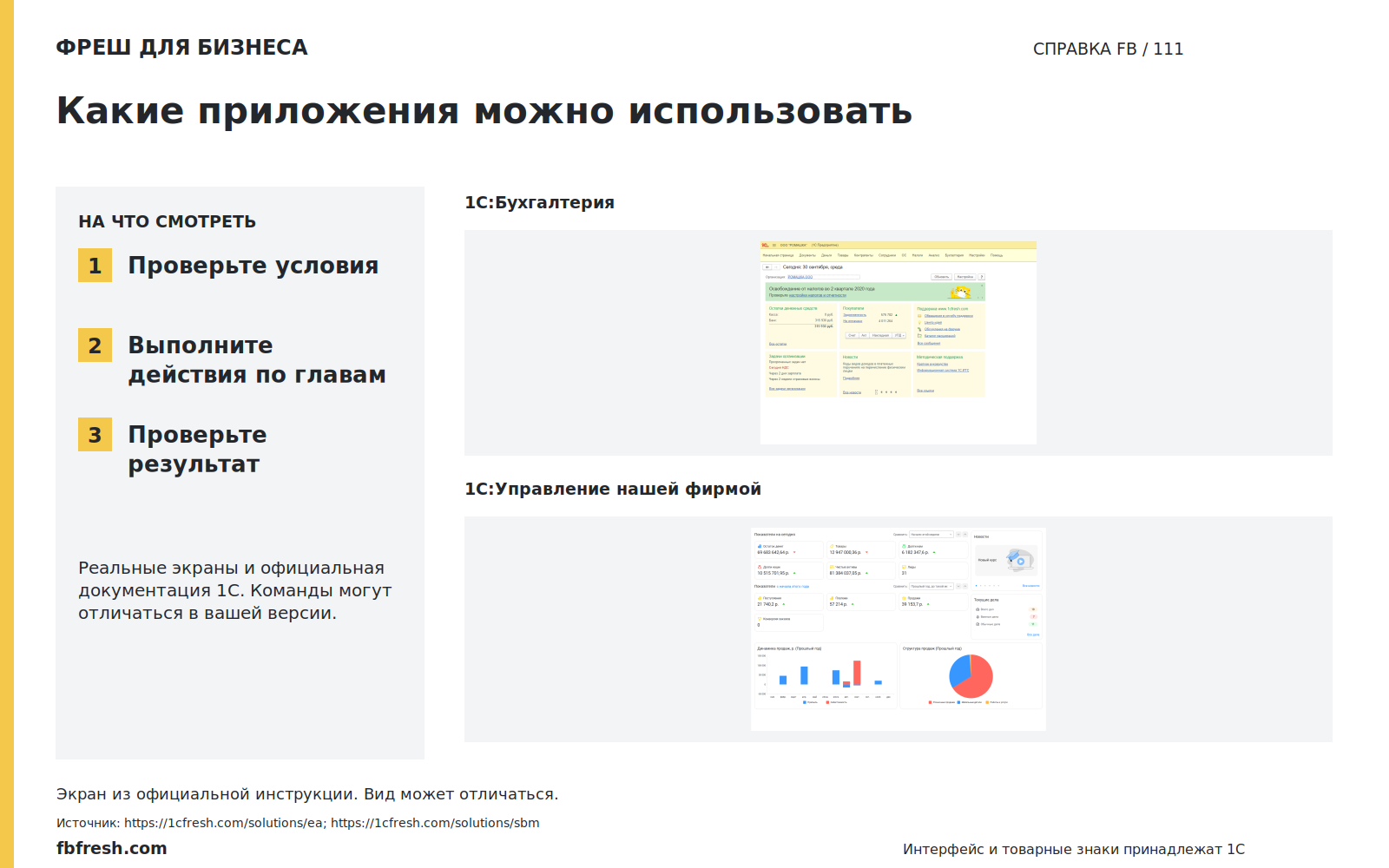Click the yellow step badge numbered 3
The image size is (1389, 868).
(x=95, y=435)
